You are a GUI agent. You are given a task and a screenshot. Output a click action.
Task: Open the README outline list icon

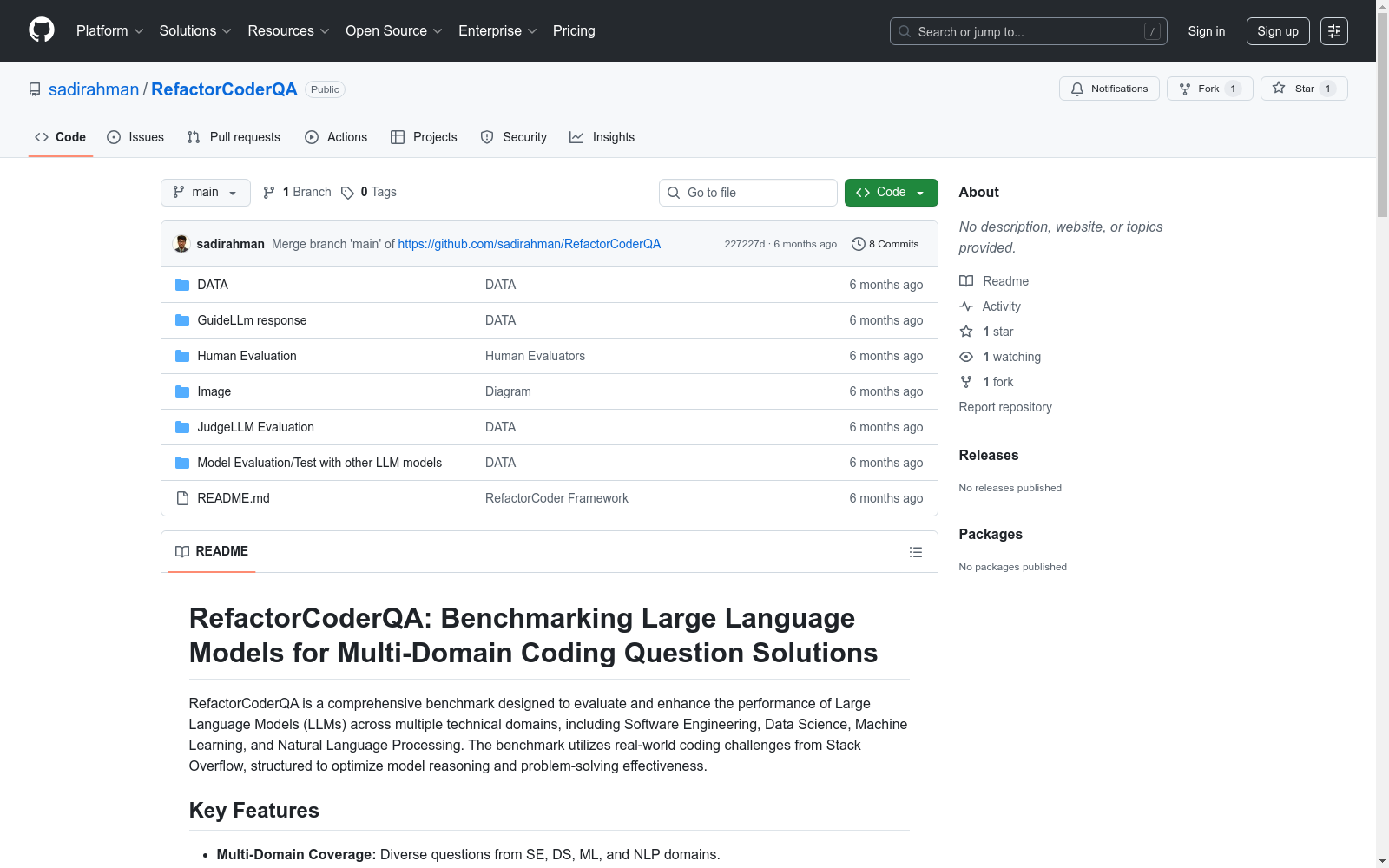coord(916,552)
